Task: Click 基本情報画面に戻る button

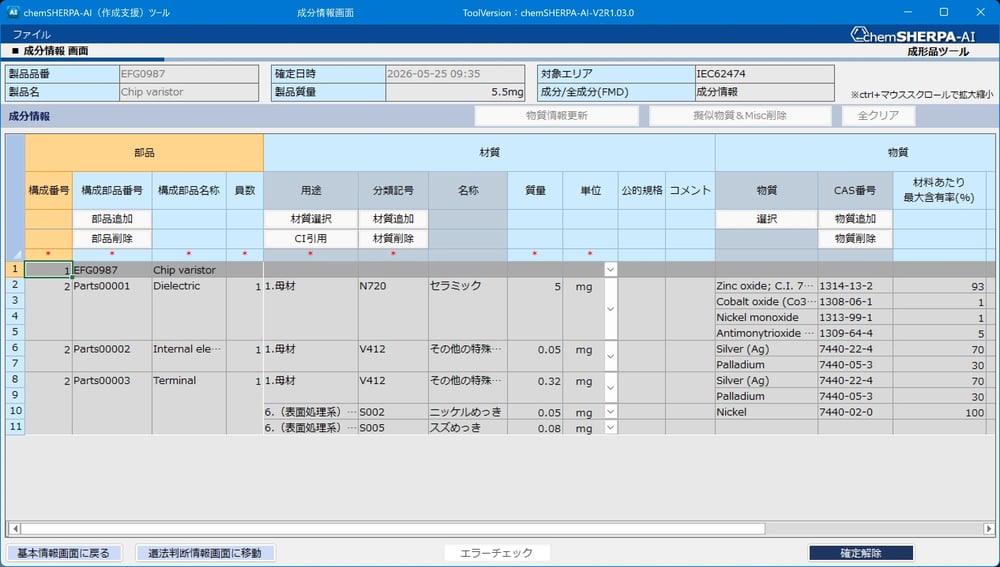Action: 63,553
